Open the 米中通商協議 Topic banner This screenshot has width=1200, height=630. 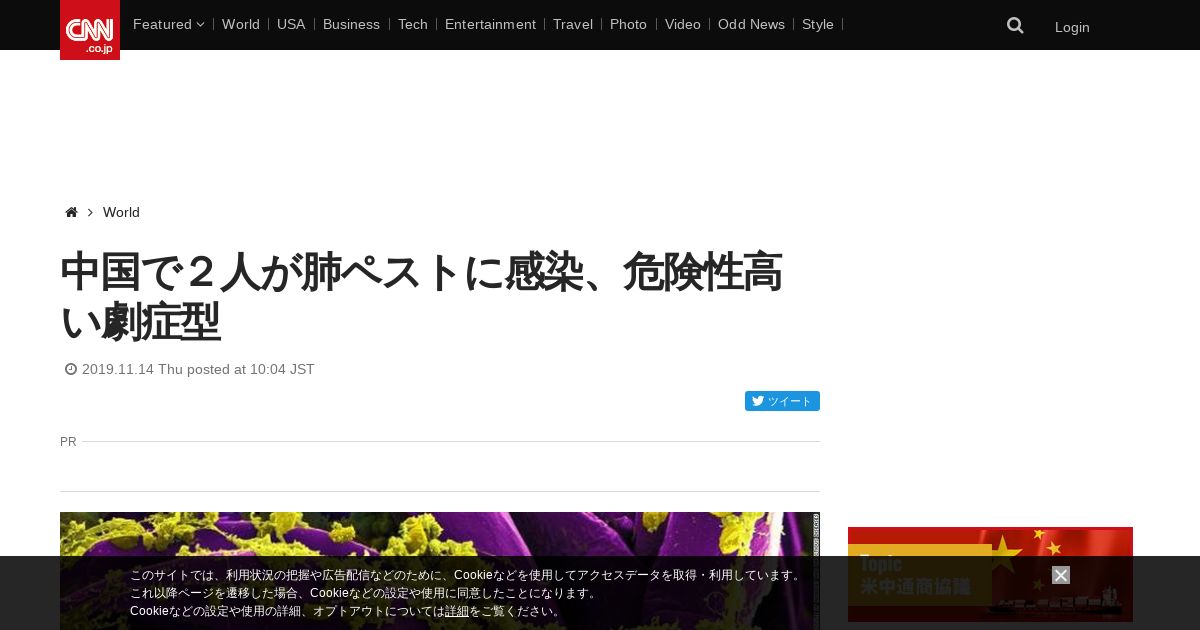990,574
